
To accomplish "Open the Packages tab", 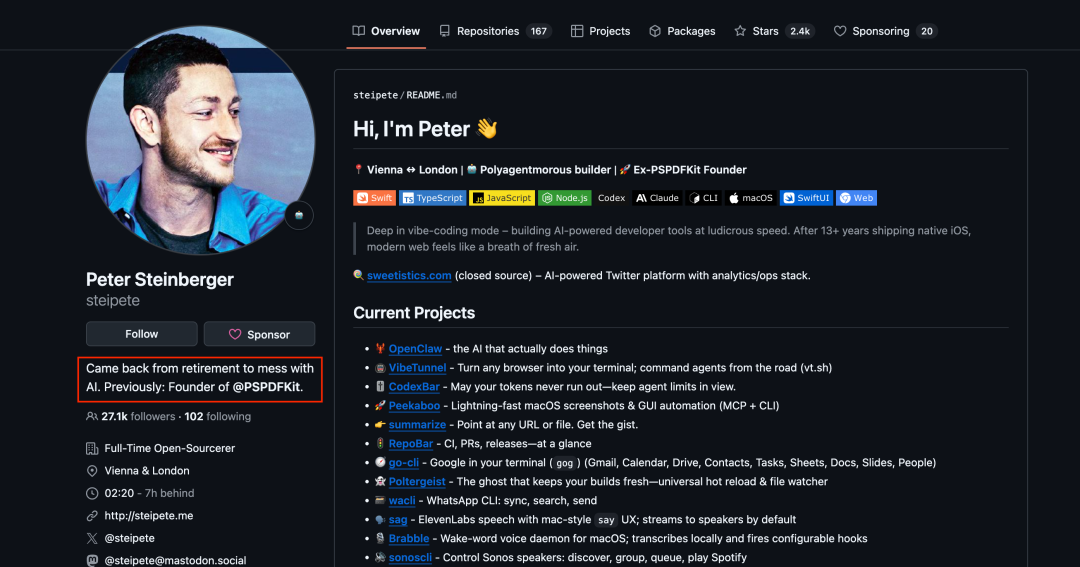I will pos(682,31).
